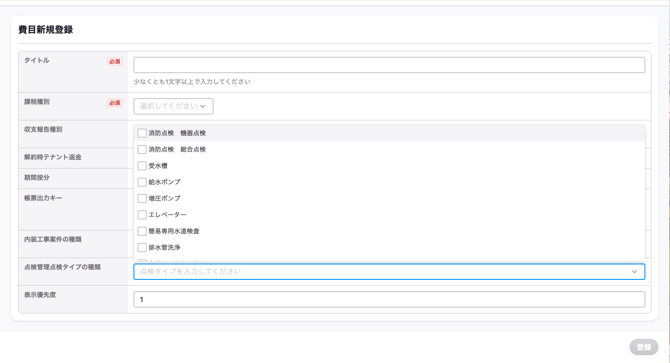Viewport: 670px width, 363px height.
Task: Select the 排水管洗浄 checkbox
Action: (142, 247)
